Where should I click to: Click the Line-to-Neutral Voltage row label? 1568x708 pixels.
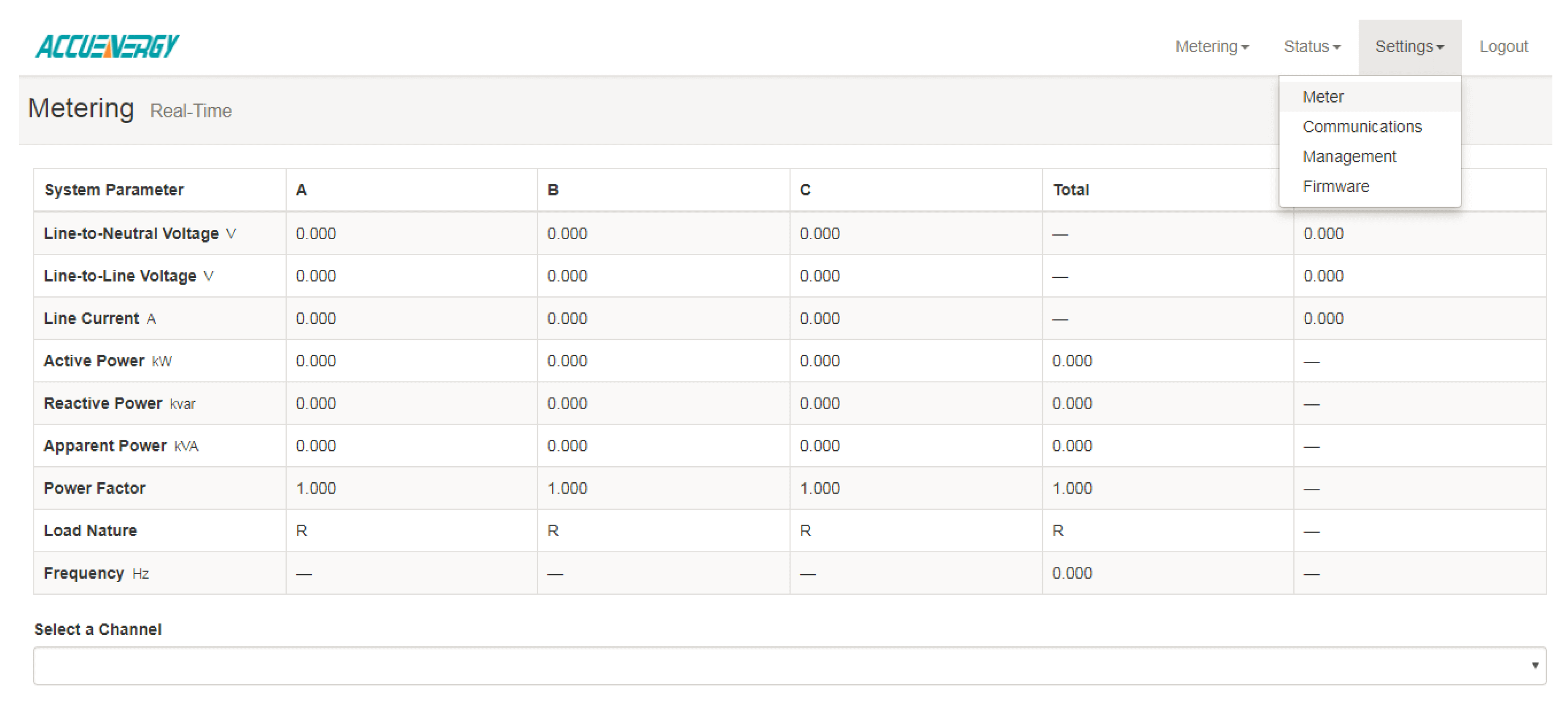coord(131,234)
